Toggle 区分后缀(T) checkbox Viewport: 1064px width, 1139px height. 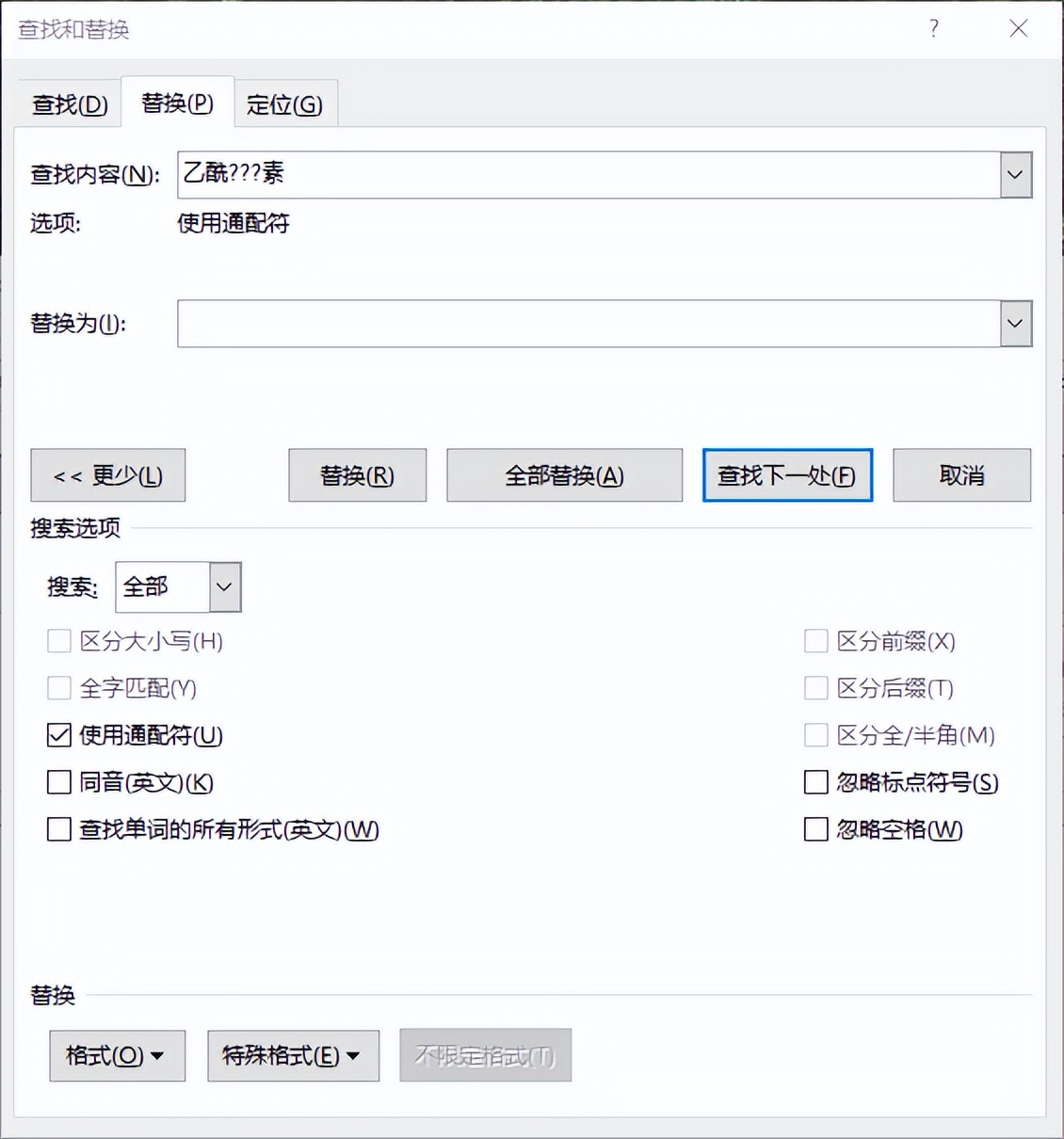pyautogui.click(x=816, y=688)
